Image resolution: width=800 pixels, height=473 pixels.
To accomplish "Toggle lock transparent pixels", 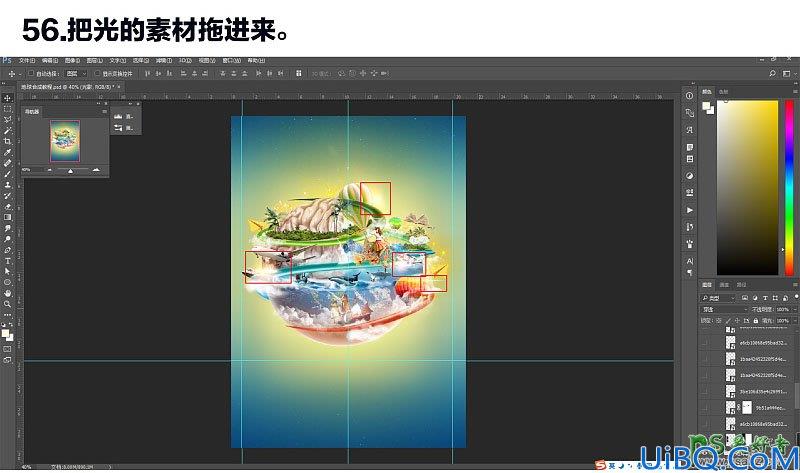I will (718, 320).
